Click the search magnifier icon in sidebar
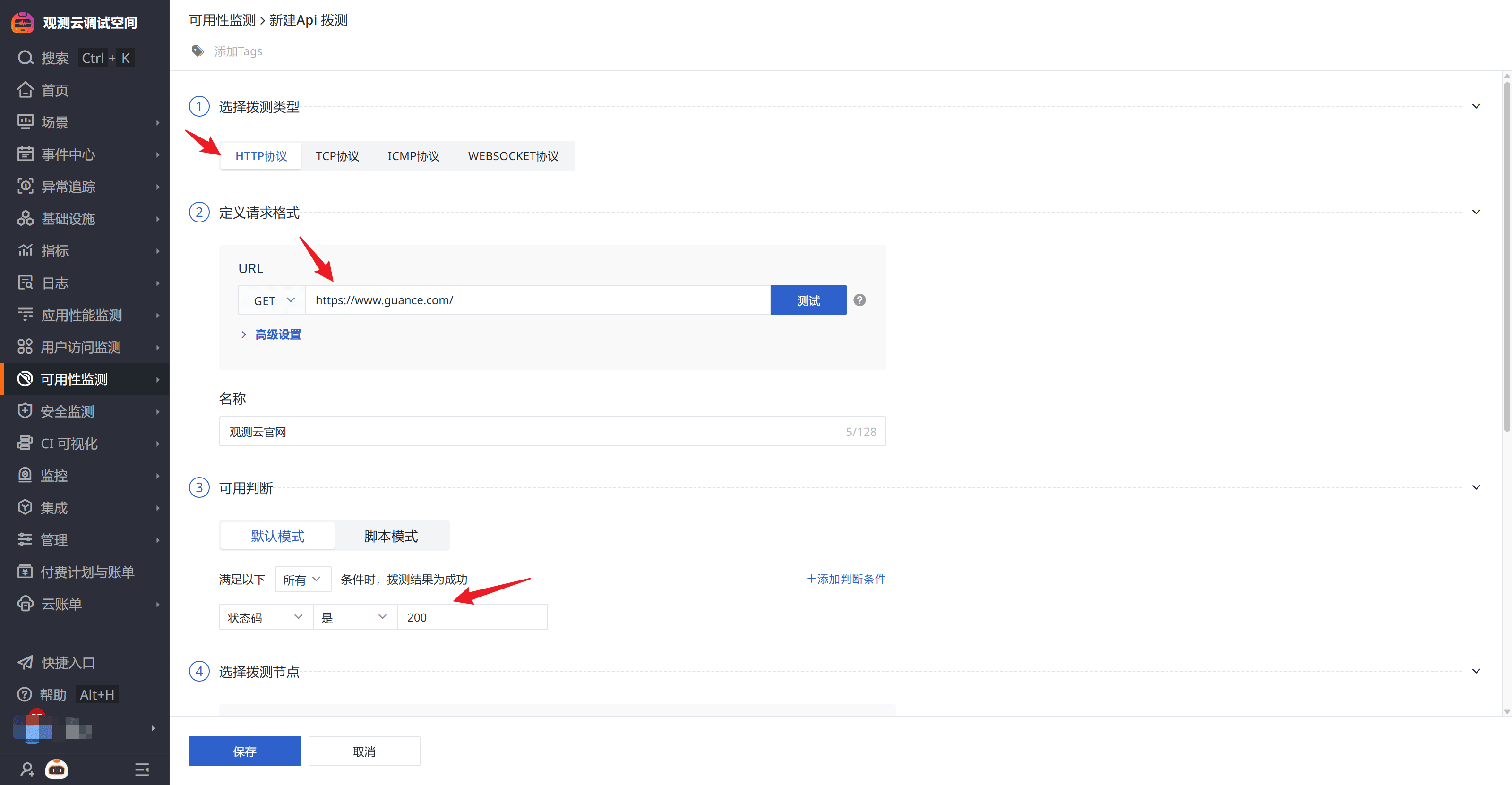 [x=25, y=58]
